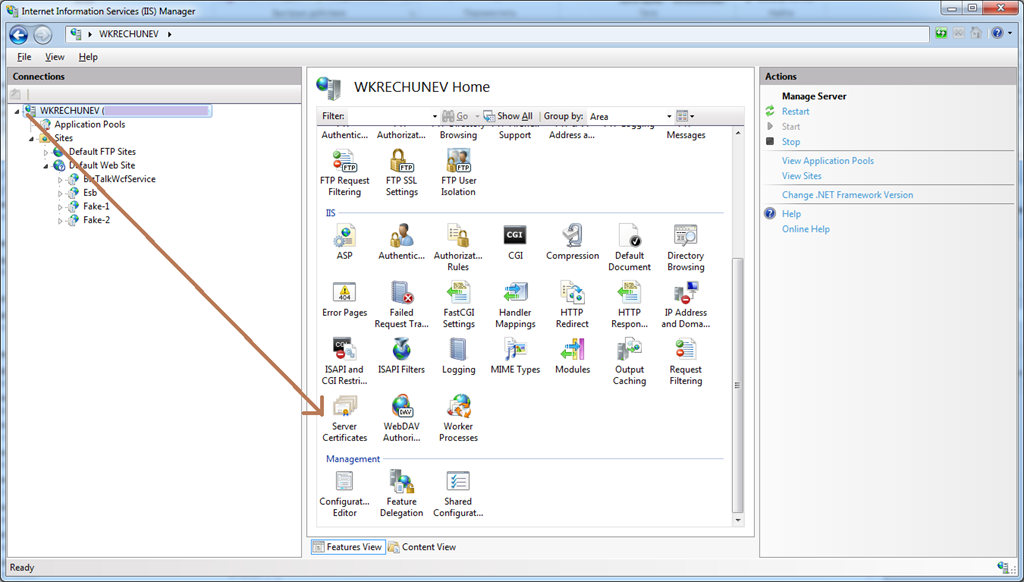
Task: Open MIME Types feature
Action: 515,356
